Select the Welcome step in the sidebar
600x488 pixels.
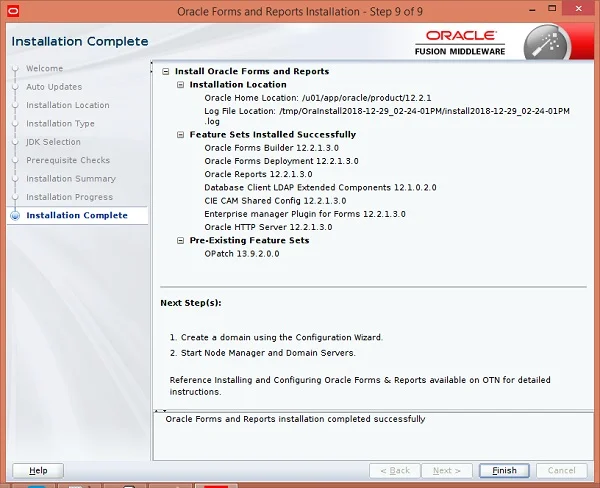[x=44, y=69]
